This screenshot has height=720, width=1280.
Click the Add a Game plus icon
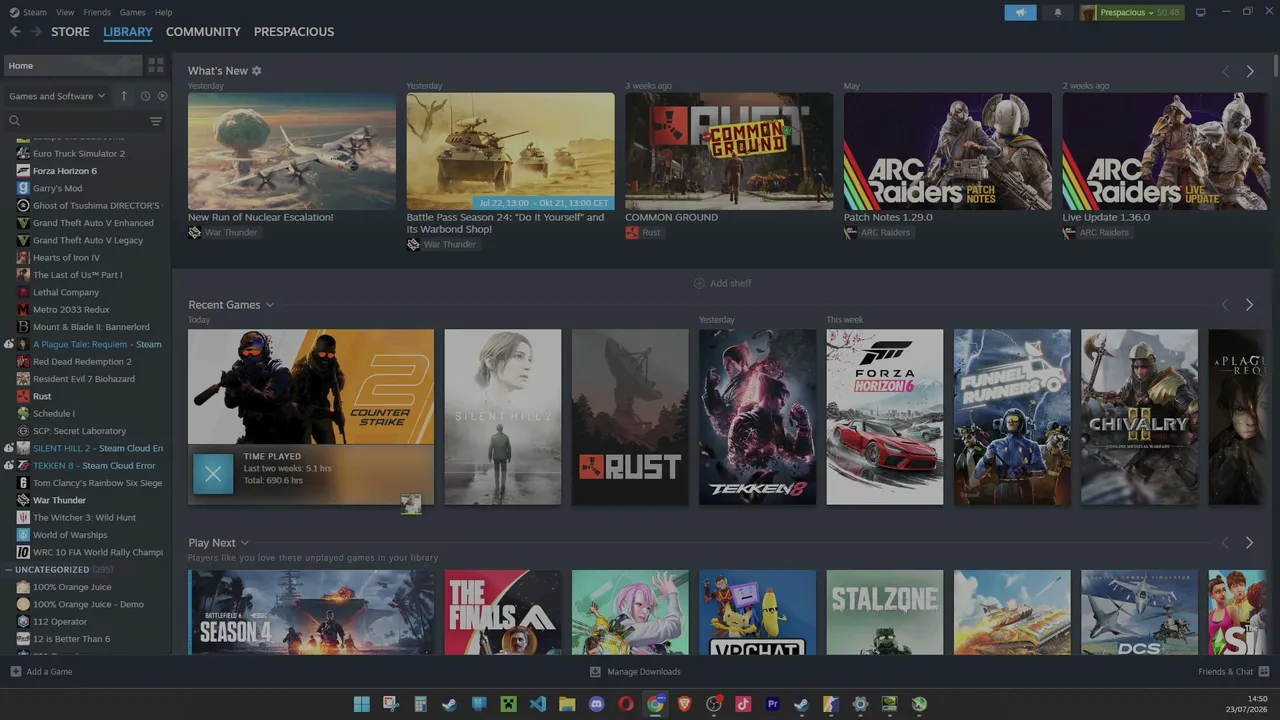15,672
